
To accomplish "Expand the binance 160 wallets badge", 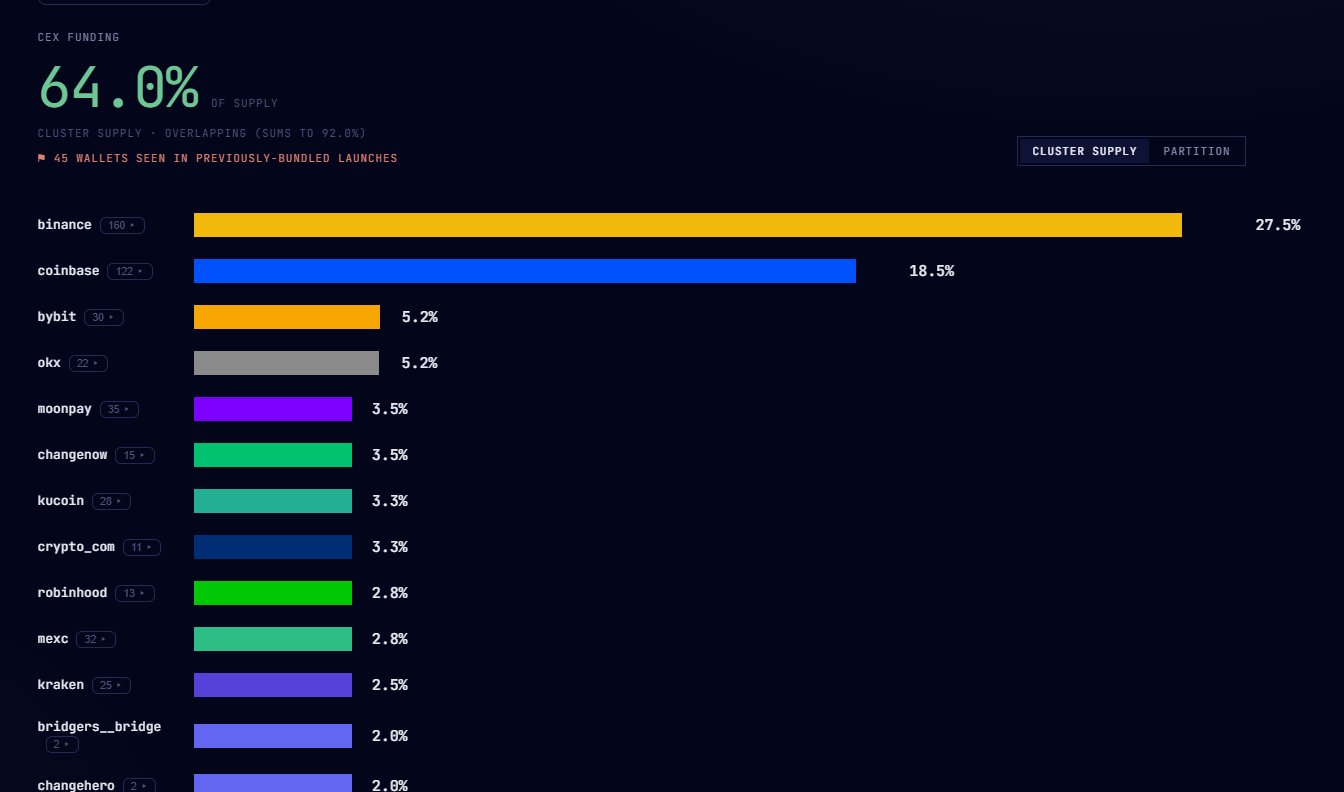I will 122,225.
